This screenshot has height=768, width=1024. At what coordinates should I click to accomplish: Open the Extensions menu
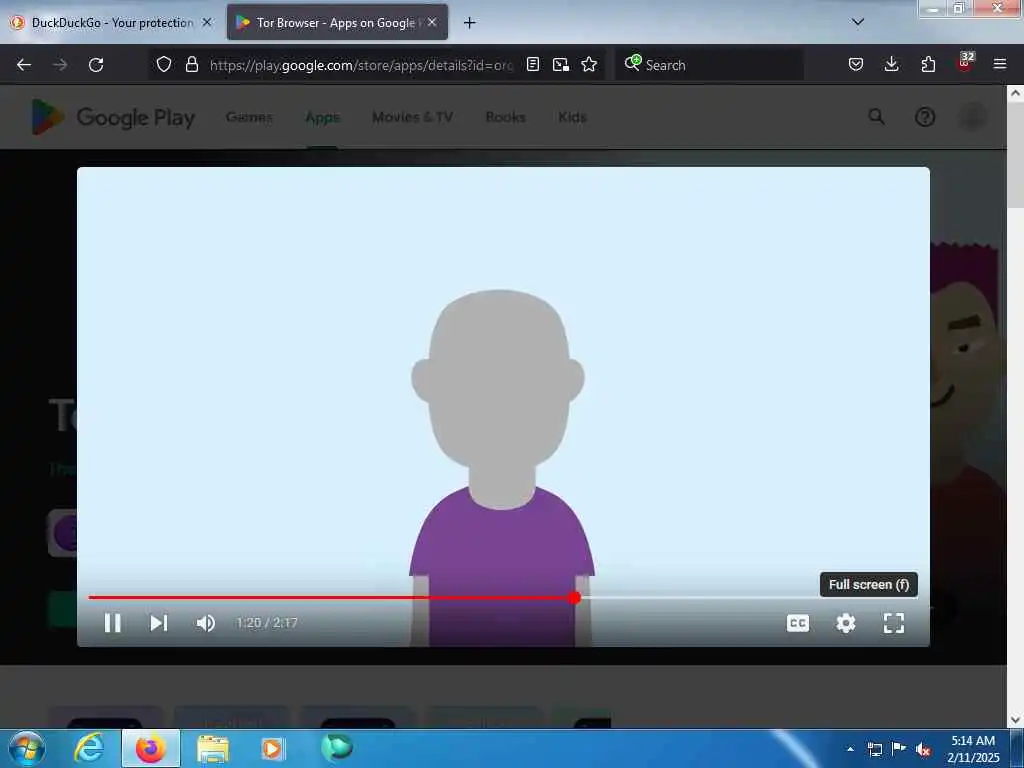pos(928,64)
